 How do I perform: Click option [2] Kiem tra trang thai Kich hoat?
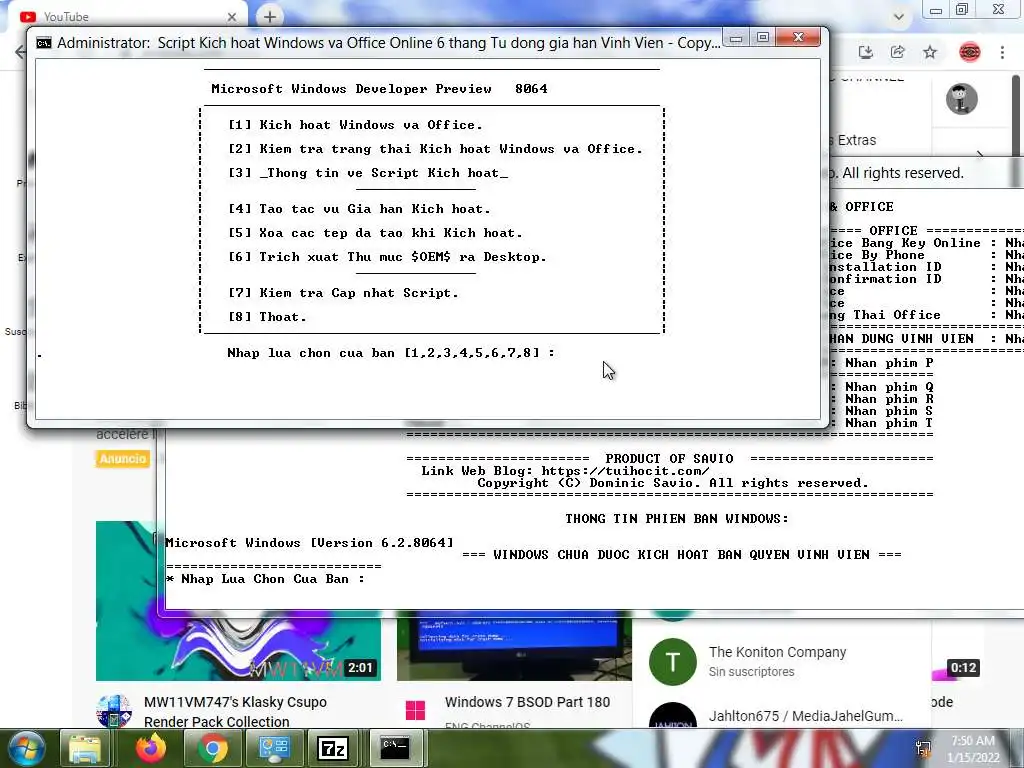[435, 149]
